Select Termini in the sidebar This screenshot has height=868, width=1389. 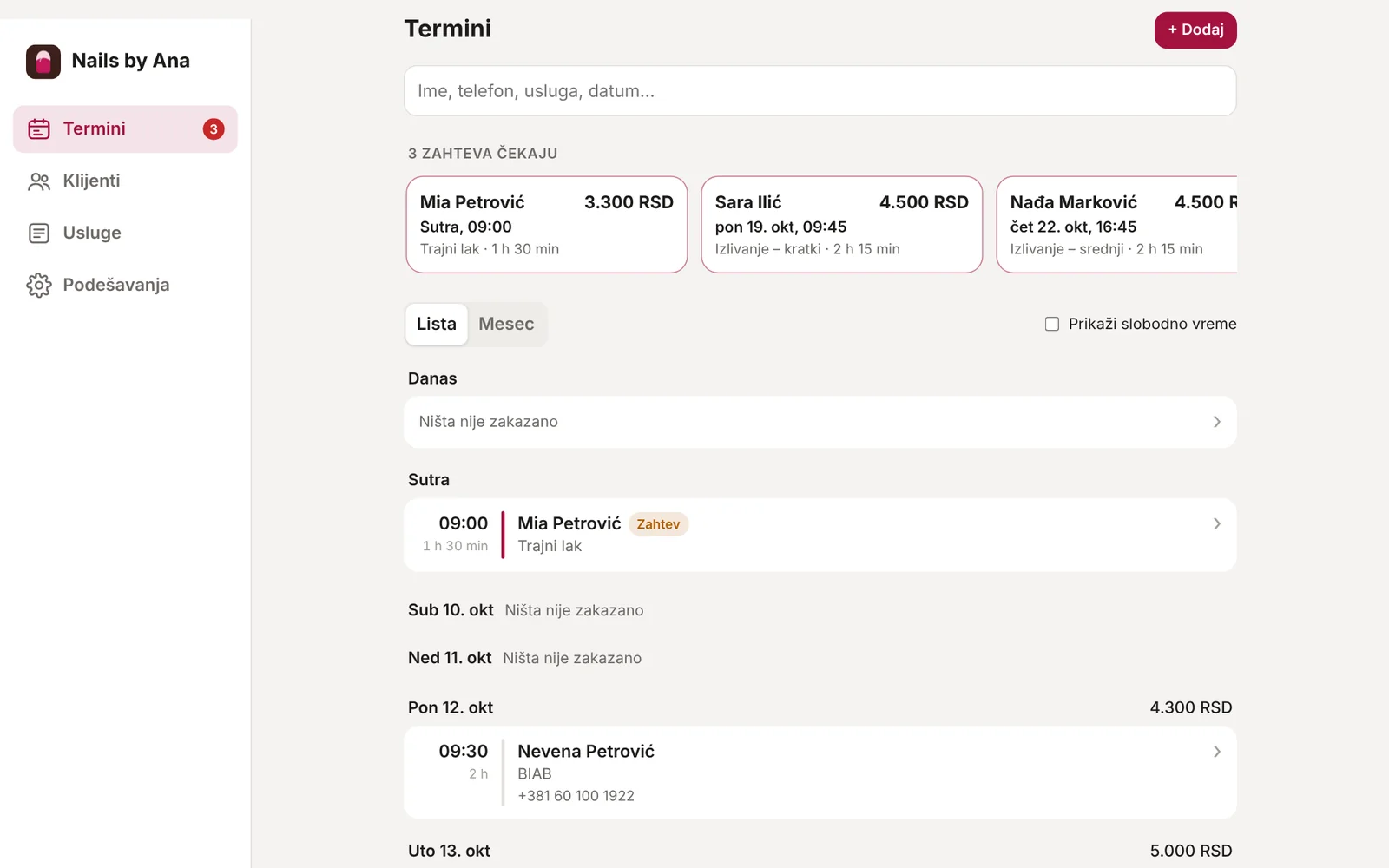pyautogui.click(x=125, y=129)
